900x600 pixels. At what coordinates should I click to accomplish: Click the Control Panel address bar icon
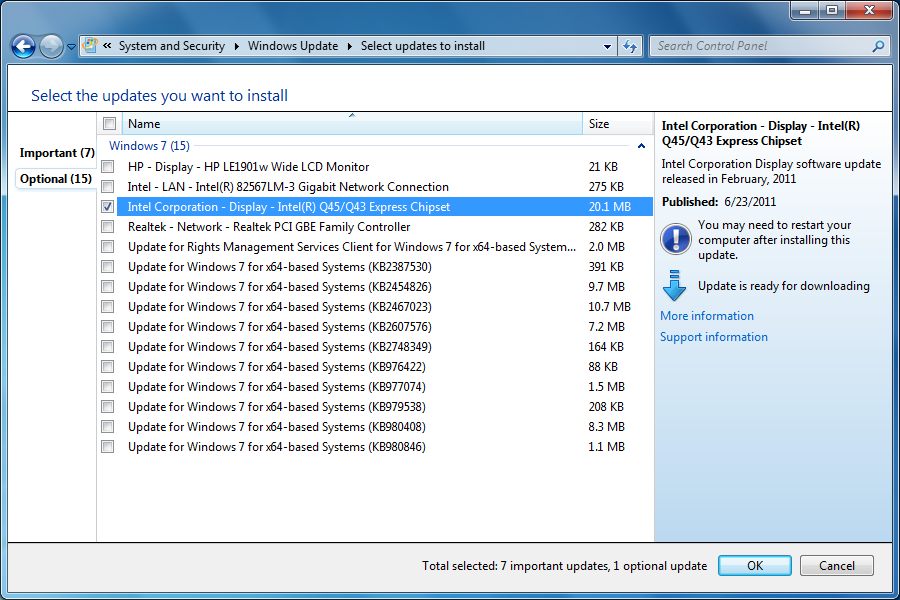click(x=90, y=46)
